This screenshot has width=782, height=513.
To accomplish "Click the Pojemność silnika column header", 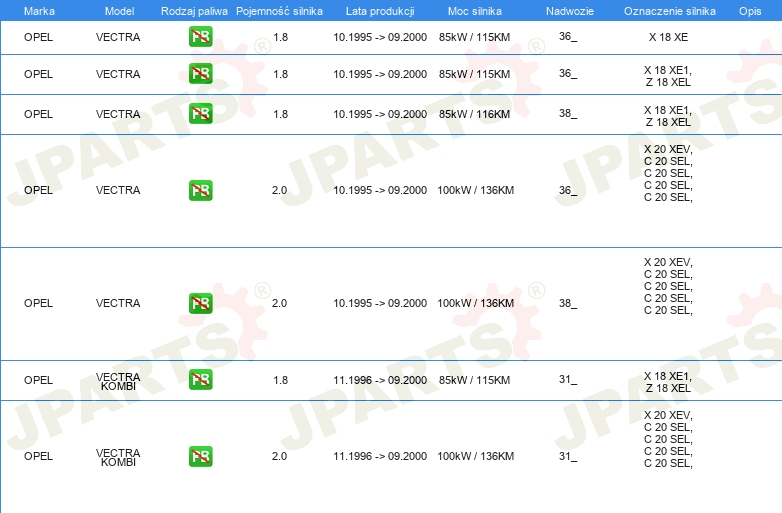I will (279, 11).
